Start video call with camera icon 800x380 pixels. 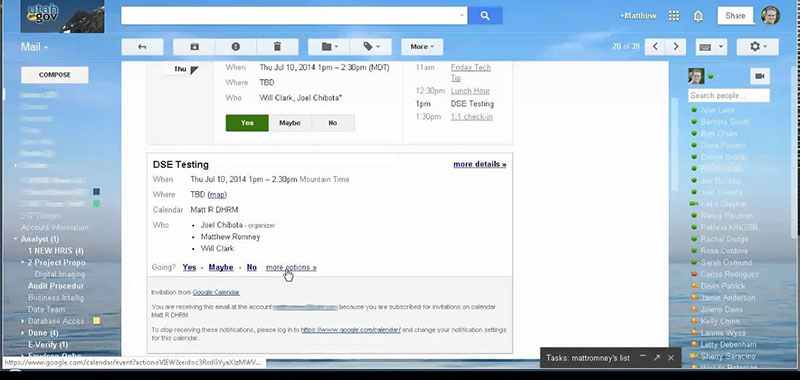pos(760,76)
